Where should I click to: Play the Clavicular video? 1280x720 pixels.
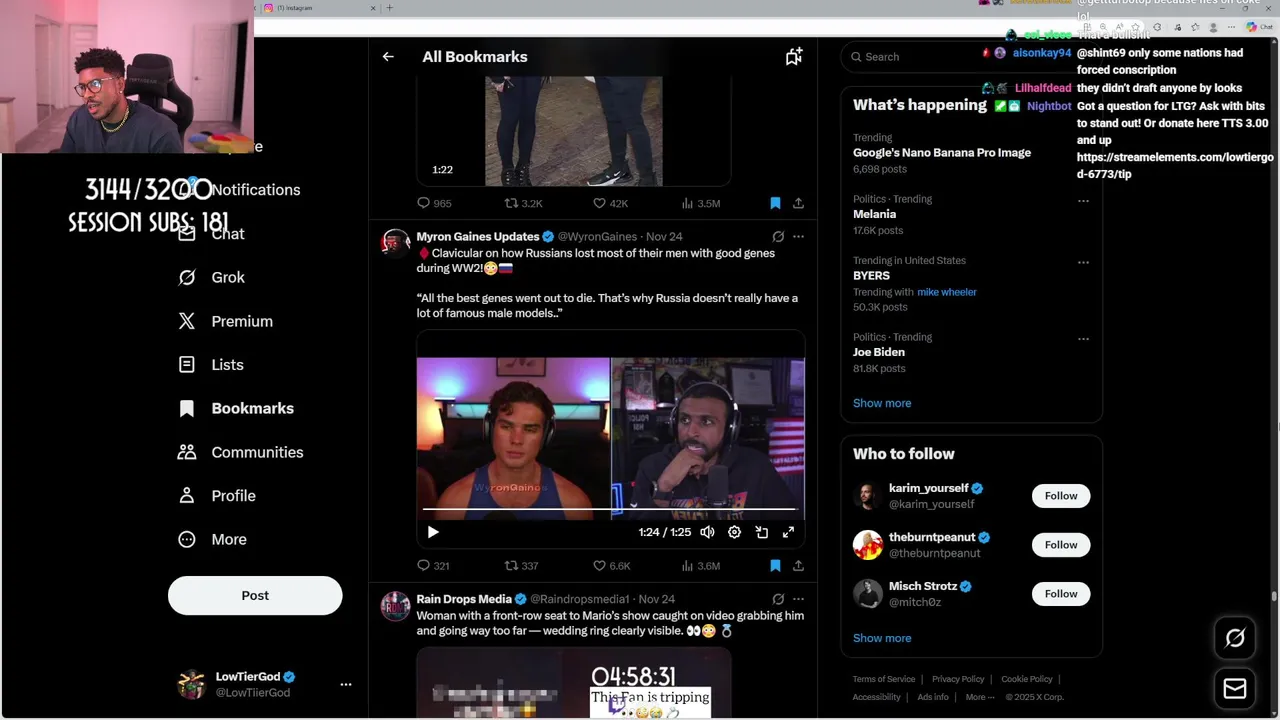(x=433, y=532)
